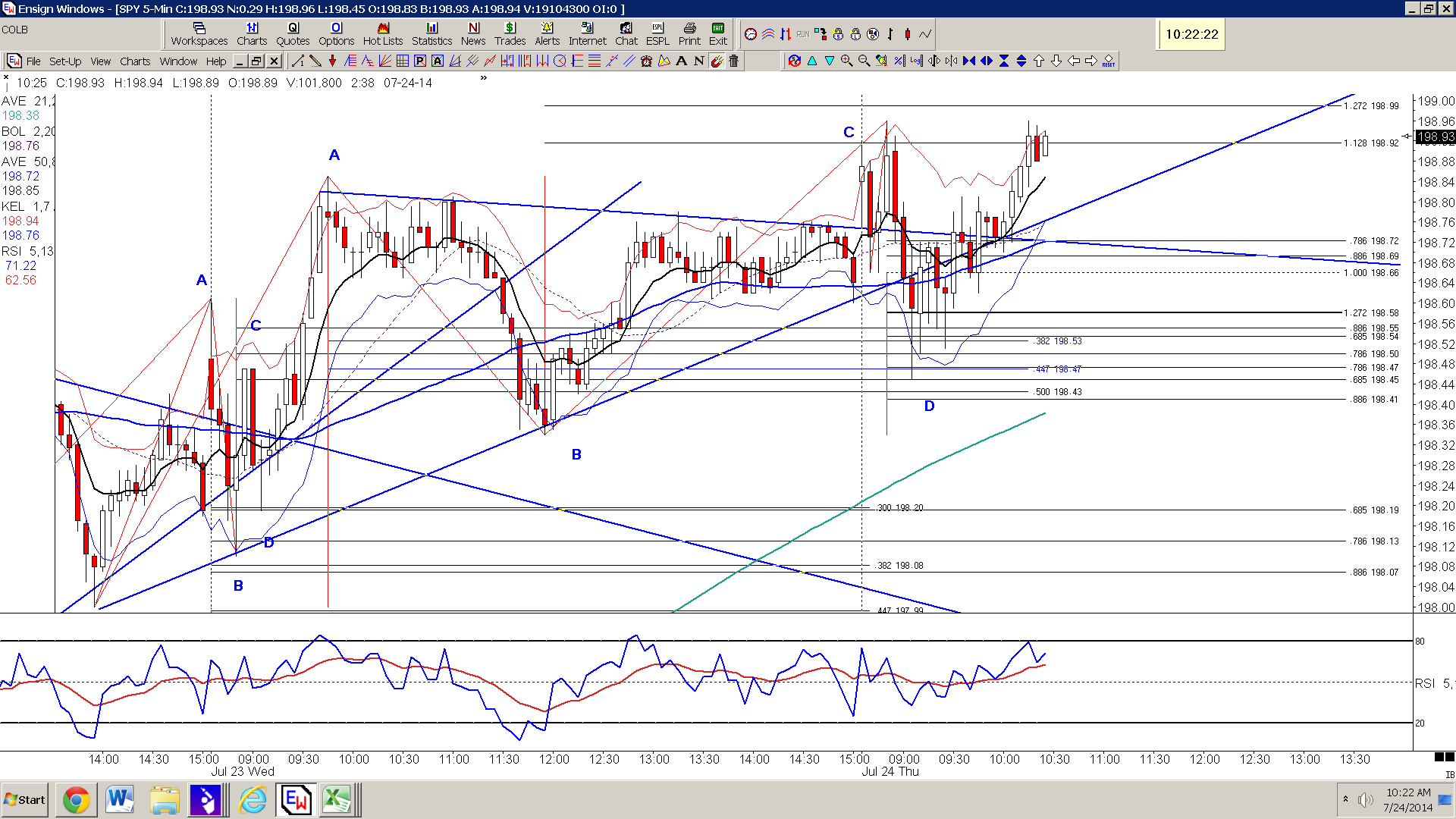Choose the Fibonacci fan lines tool

tap(385, 61)
